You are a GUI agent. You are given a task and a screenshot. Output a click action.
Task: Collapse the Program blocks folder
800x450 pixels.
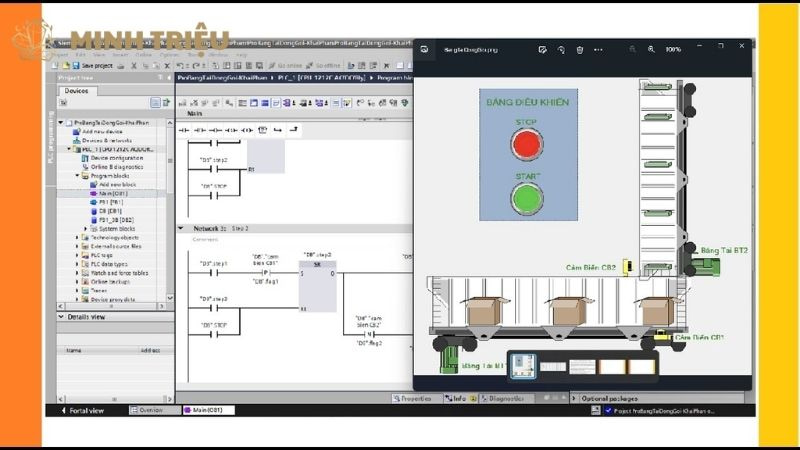pos(77,176)
